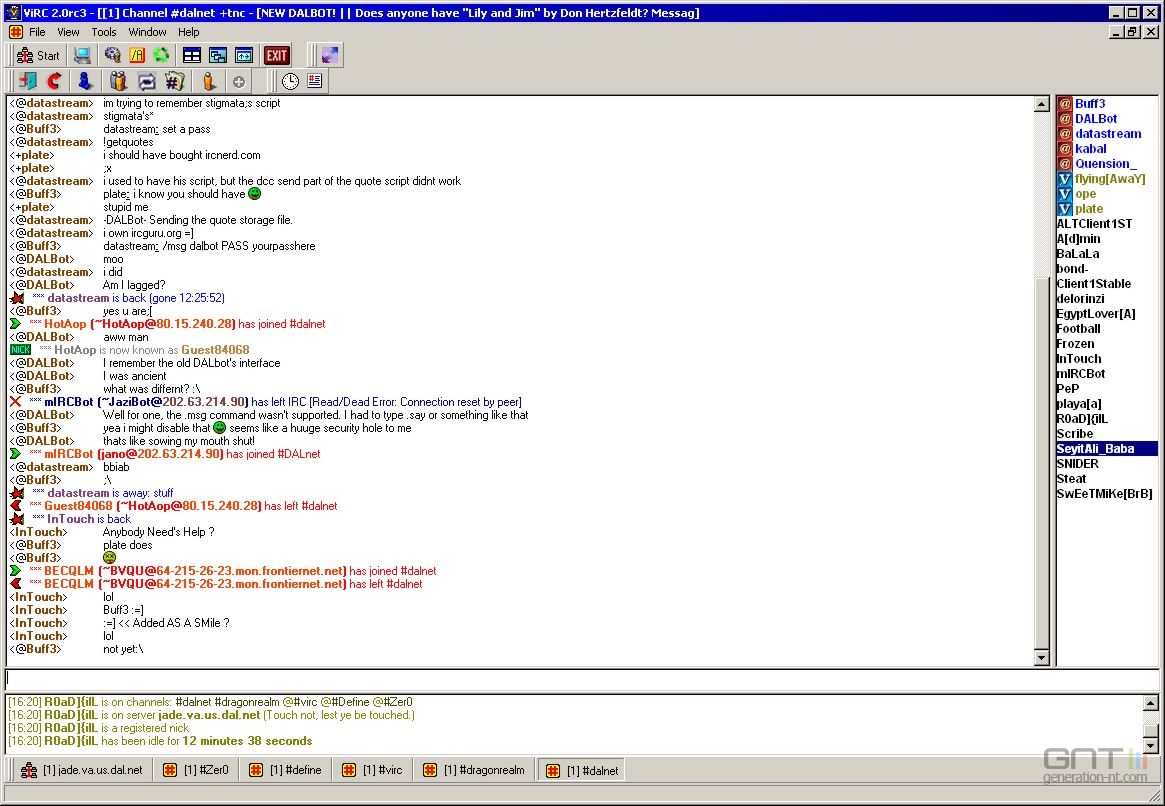Select ALTClient1ST in the nick list

(1106, 224)
